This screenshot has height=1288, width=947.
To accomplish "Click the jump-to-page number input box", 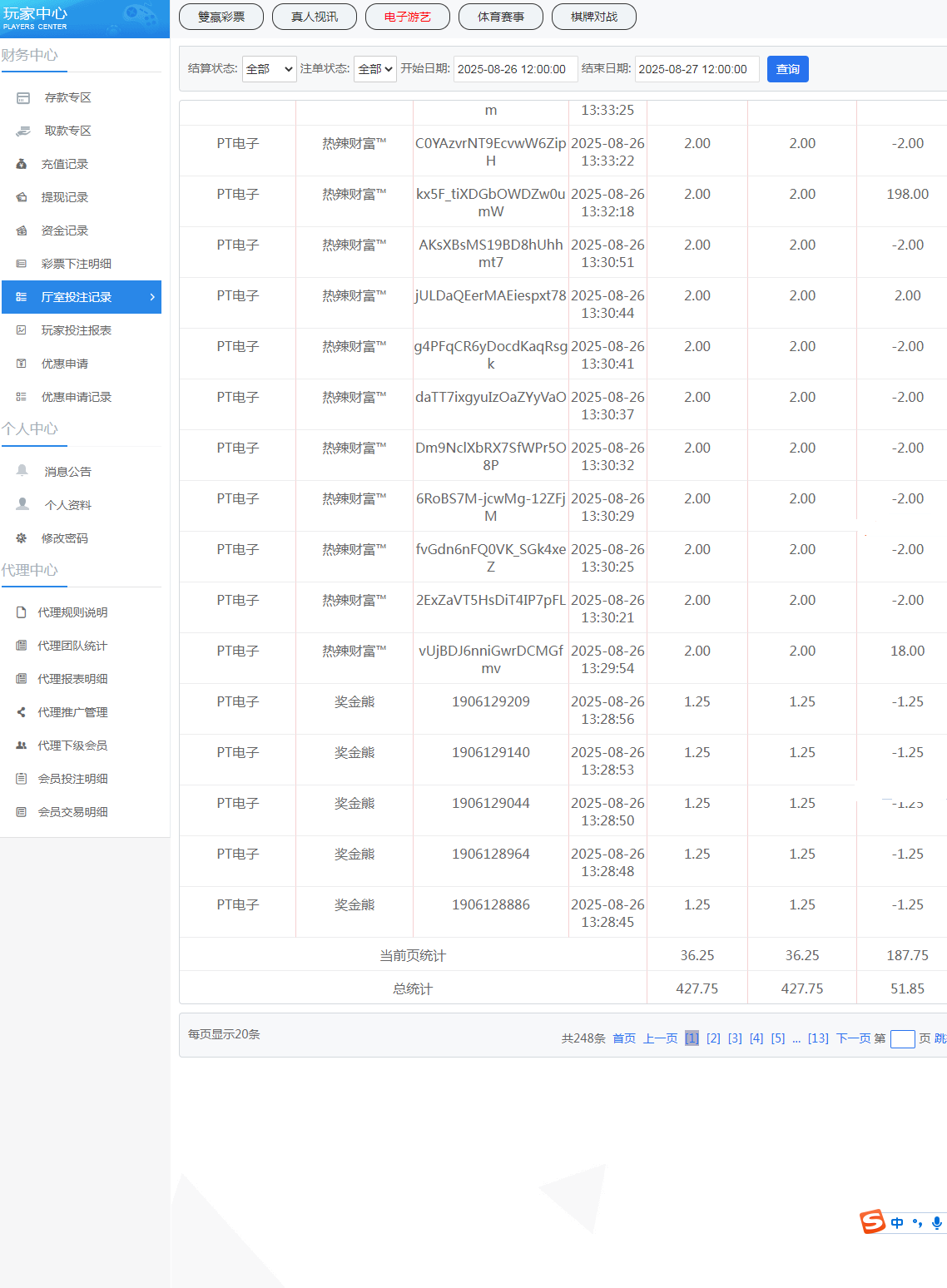I will point(902,1038).
